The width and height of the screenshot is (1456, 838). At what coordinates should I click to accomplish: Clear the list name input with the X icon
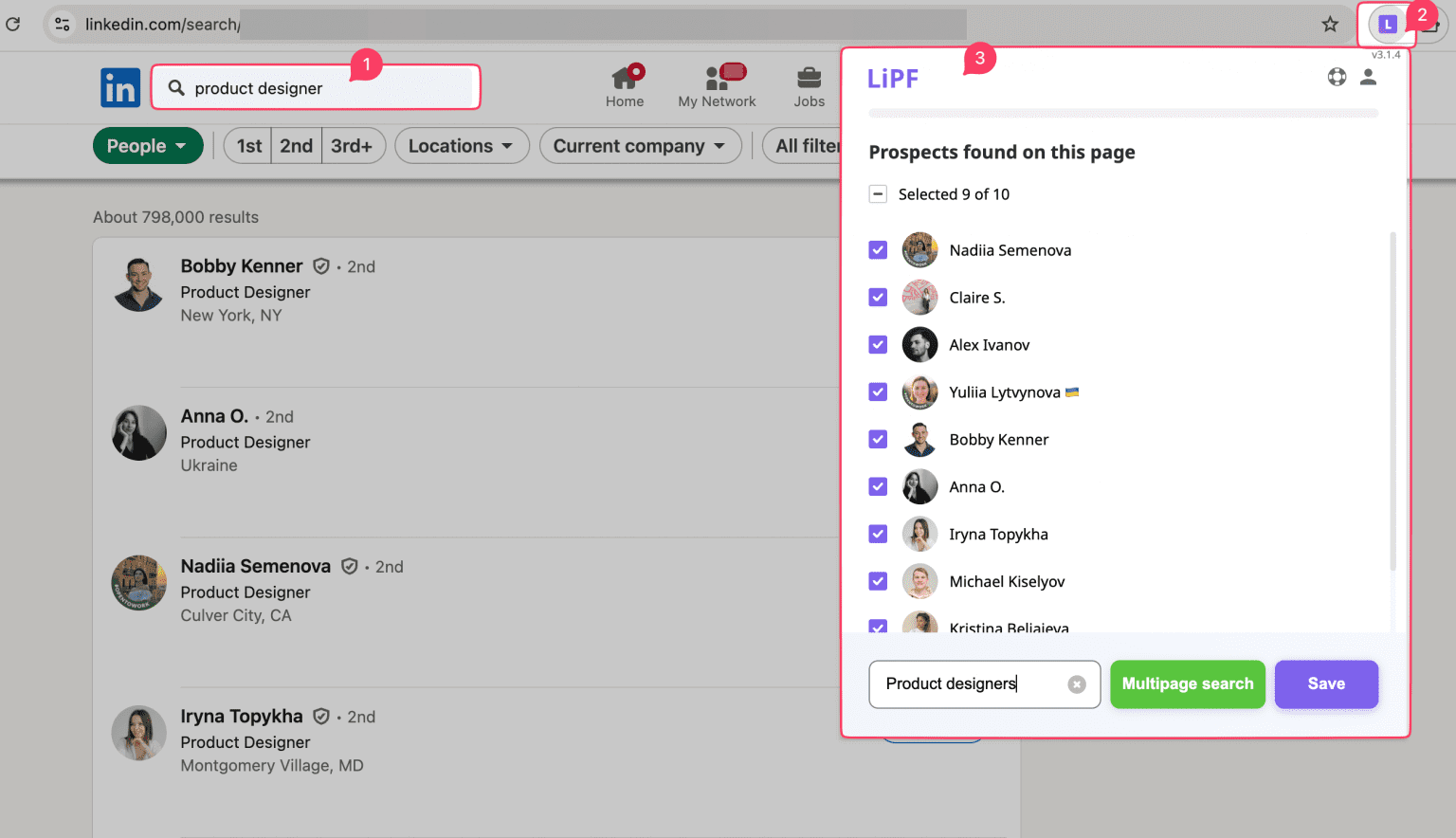coord(1077,684)
